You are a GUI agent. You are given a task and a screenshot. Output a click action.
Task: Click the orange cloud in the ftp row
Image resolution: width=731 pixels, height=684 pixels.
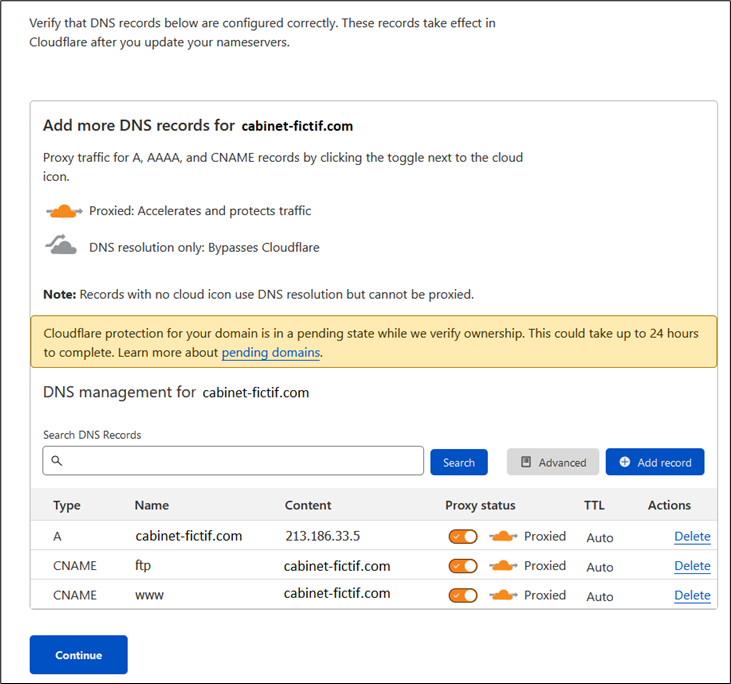503,566
